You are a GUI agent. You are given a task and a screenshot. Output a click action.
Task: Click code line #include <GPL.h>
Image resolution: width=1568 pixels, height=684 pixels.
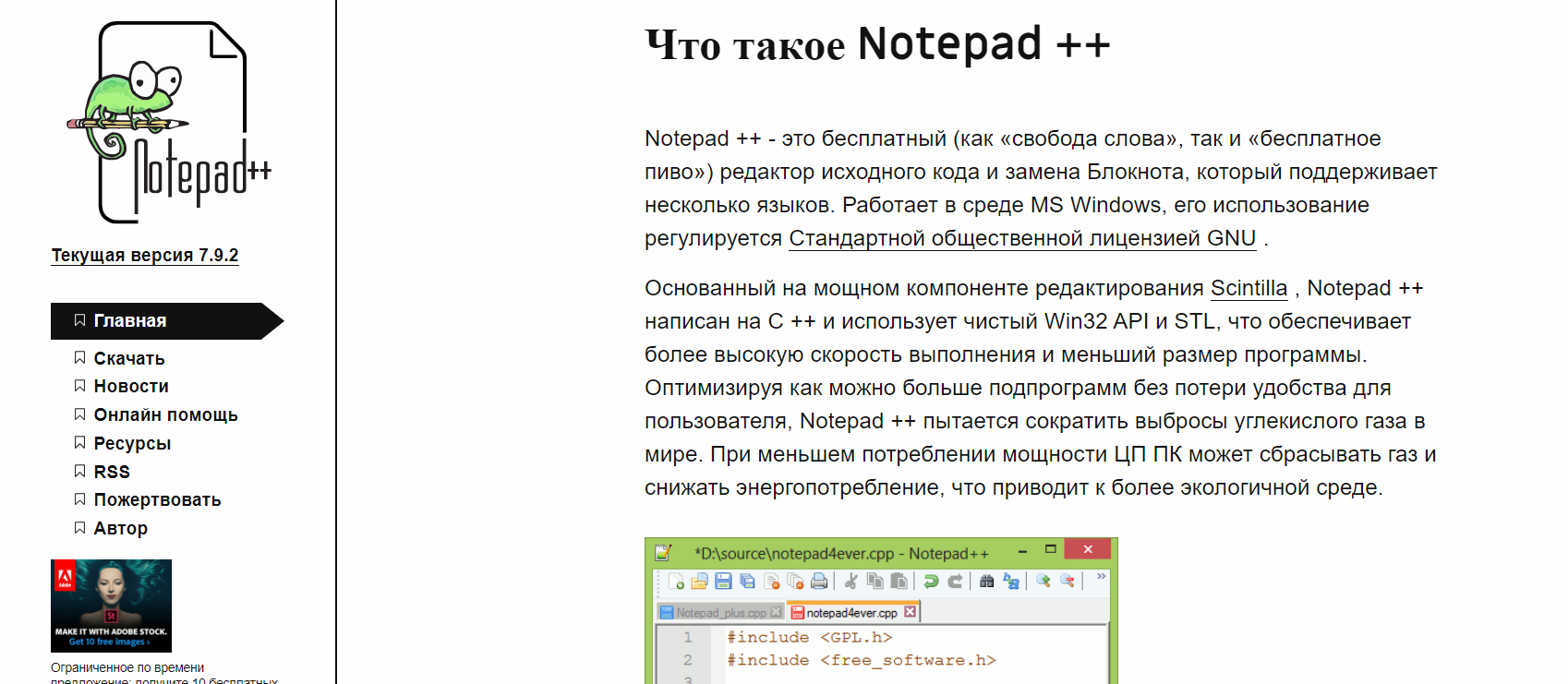coord(809,637)
